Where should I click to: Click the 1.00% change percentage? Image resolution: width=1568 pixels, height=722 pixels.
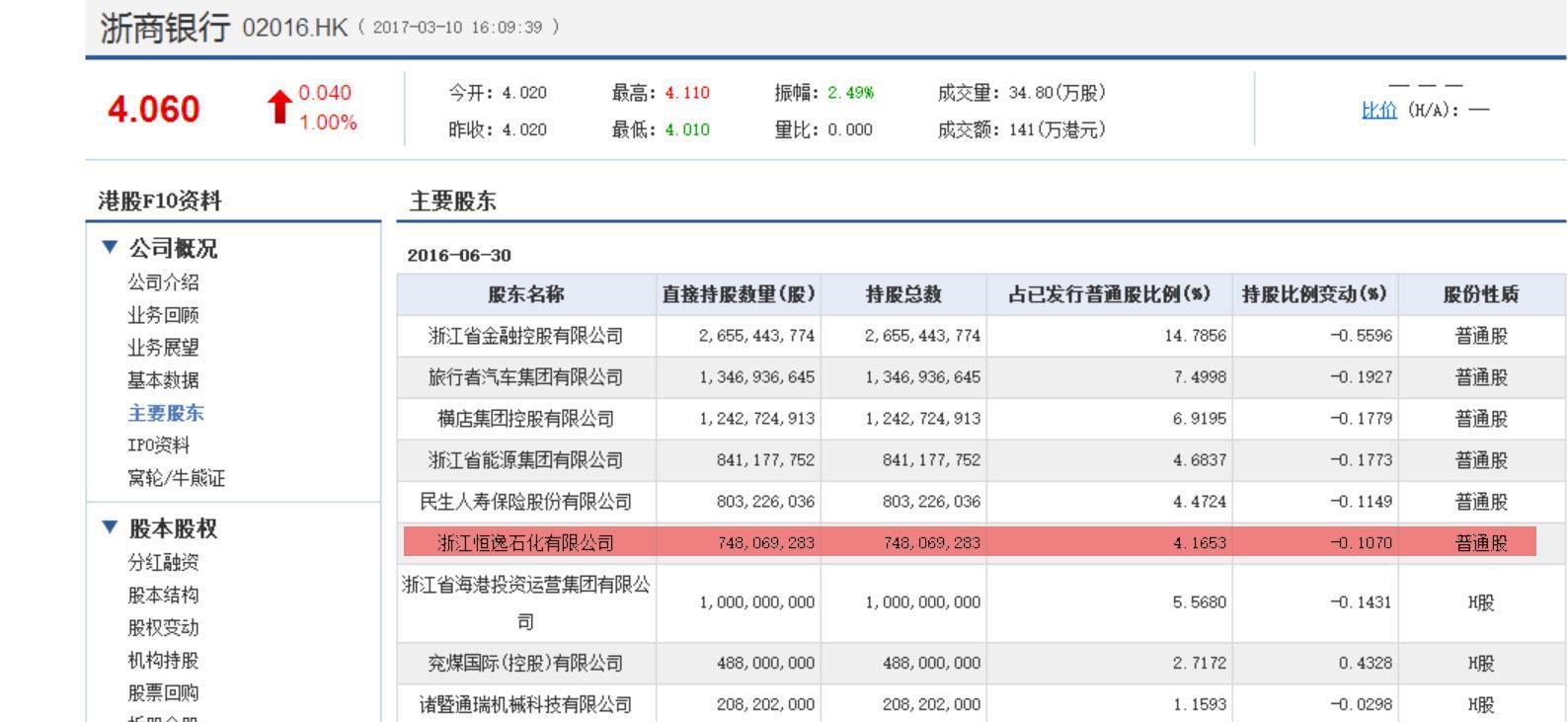point(328,123)
